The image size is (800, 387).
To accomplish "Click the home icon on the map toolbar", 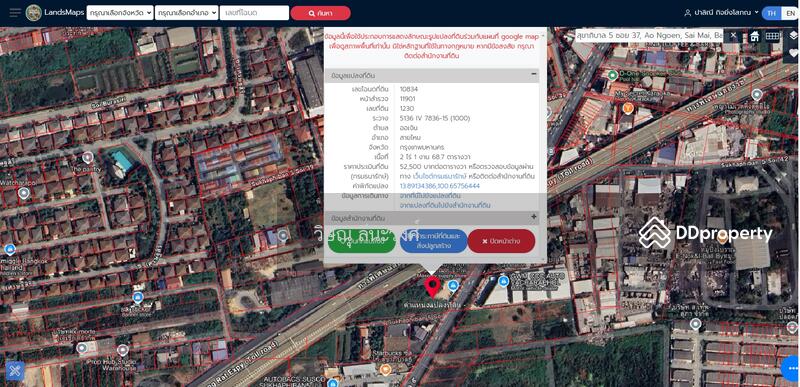I will 755,36.
